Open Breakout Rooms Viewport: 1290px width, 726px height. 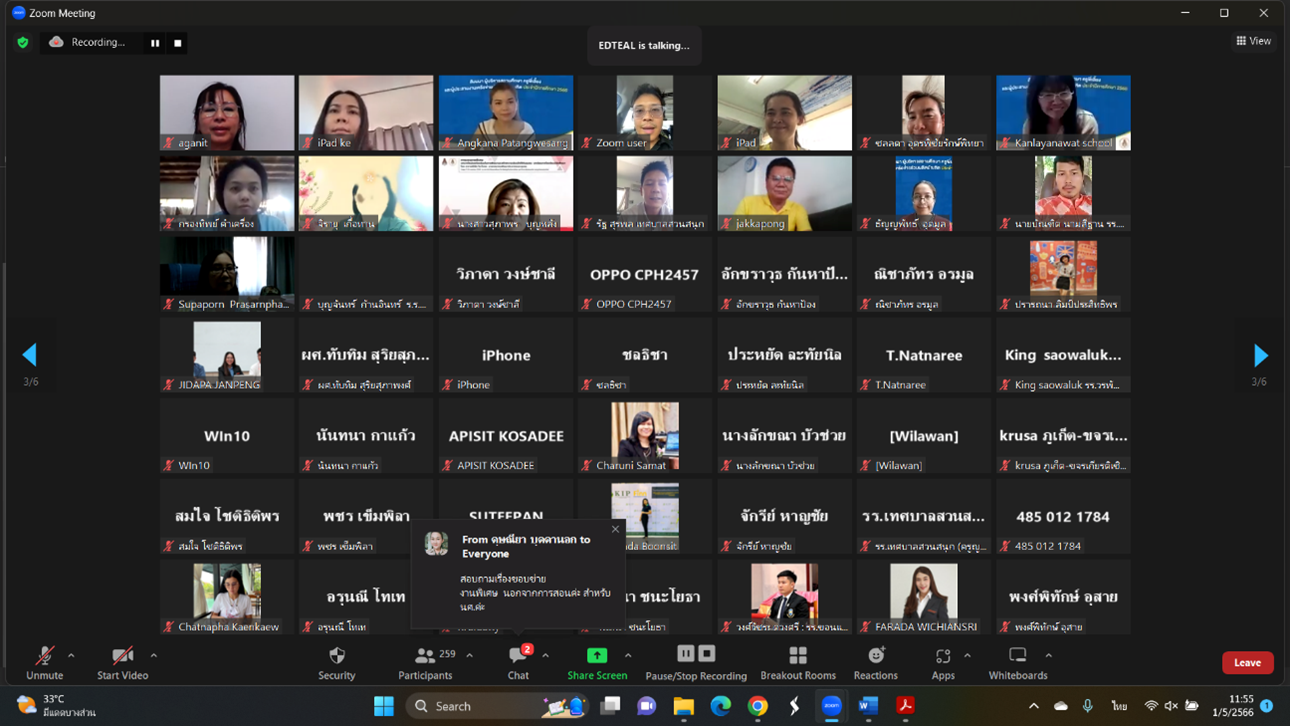coord(797,662)
